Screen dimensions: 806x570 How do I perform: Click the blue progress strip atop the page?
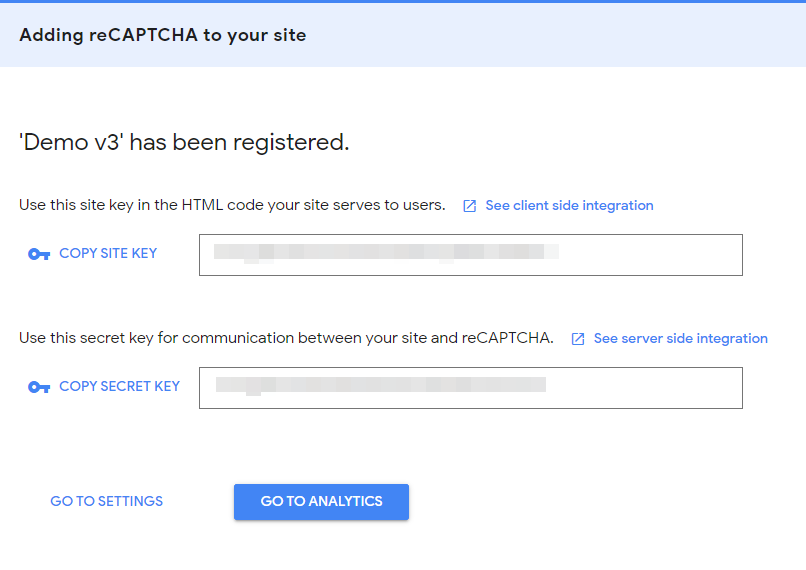pyautogui.click(x=403, y=2)
